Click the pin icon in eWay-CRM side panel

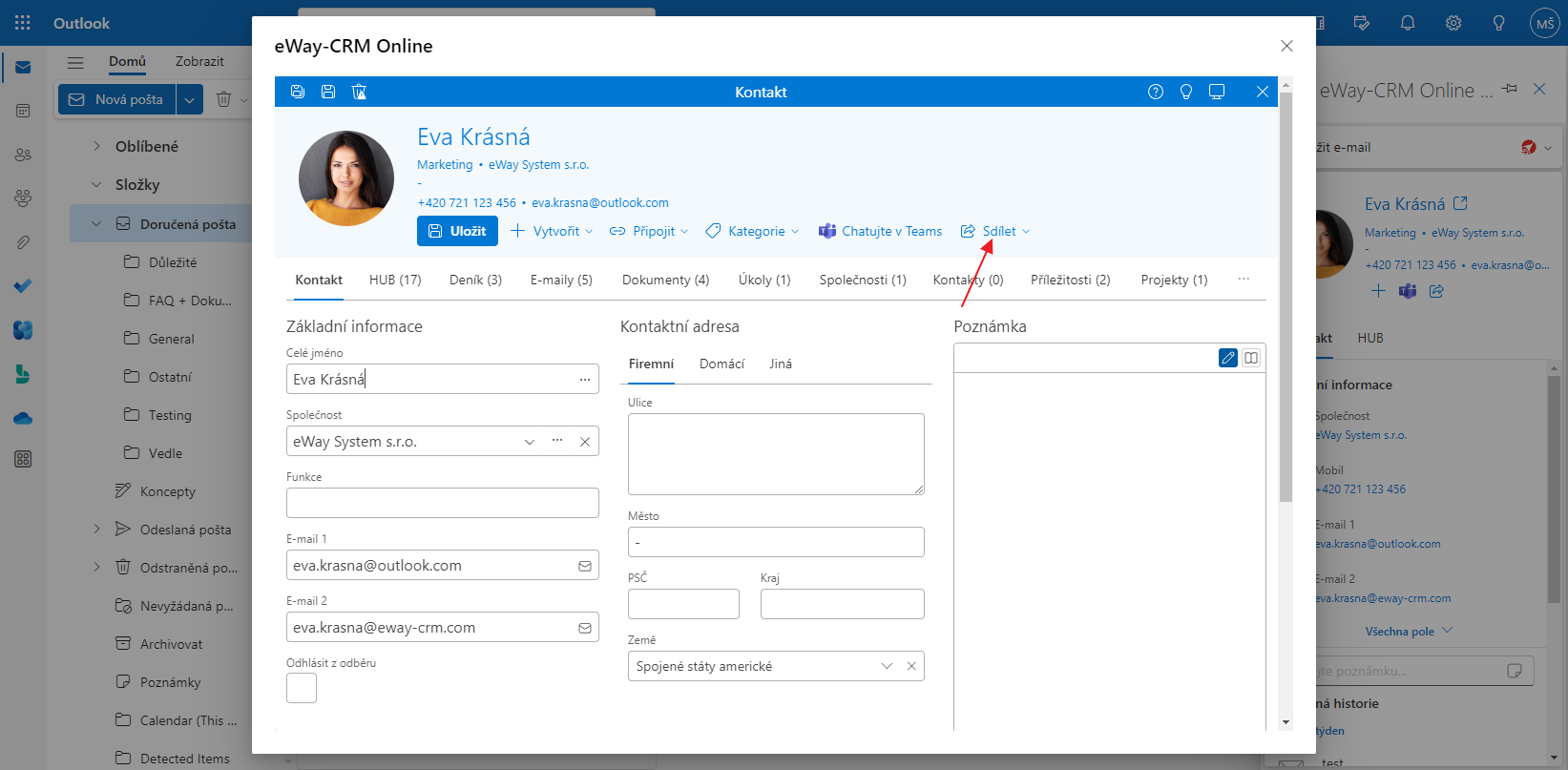tap(1510, 89)
